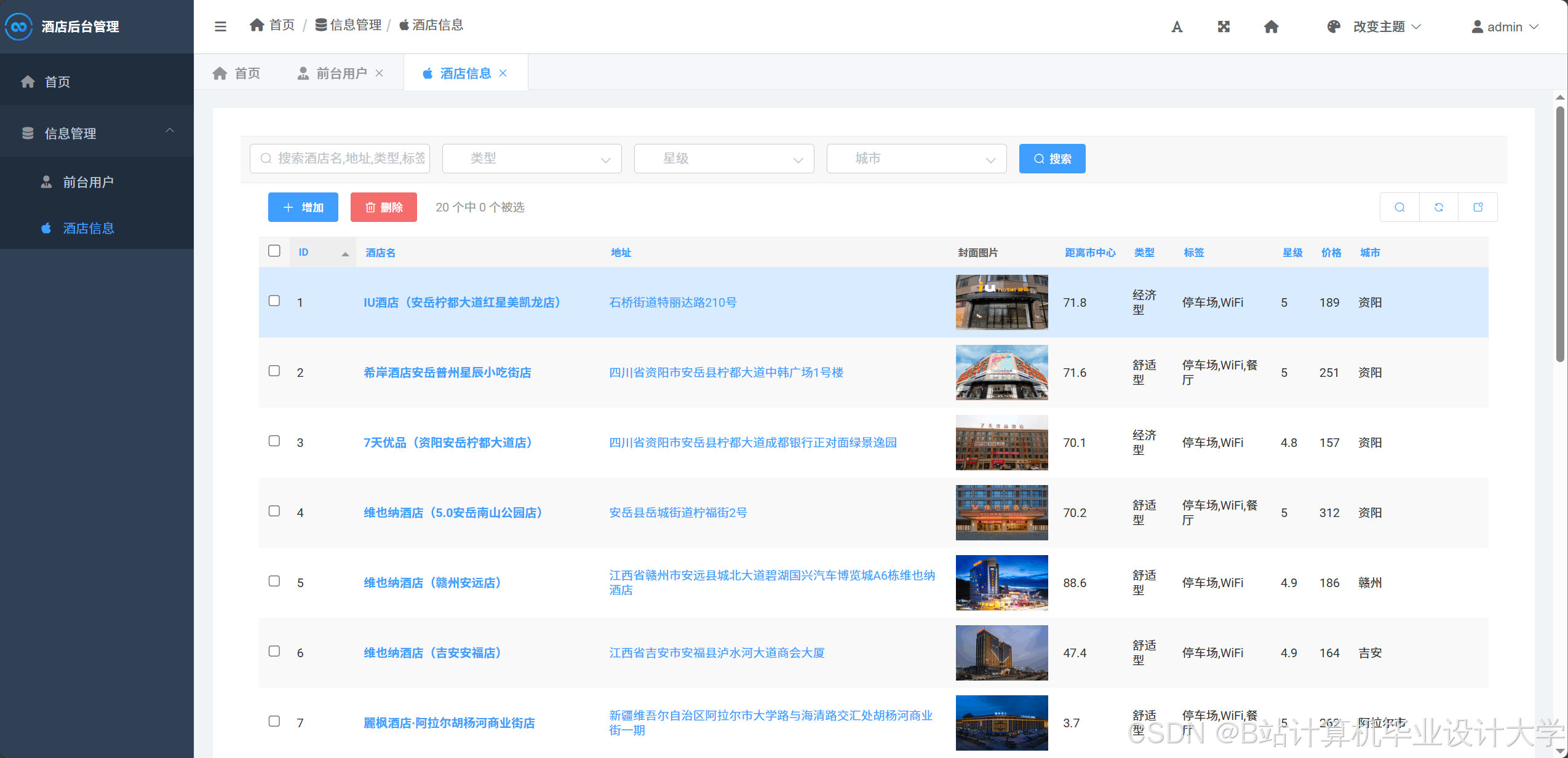Switch to the 首页 tab
The image size is (1568, 758).
(237, 74)
